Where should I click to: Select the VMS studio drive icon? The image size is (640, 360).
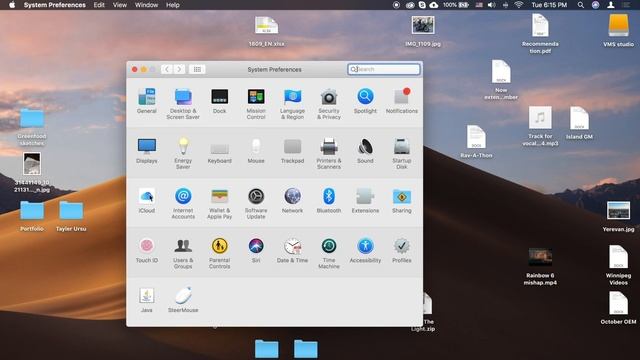618,31
